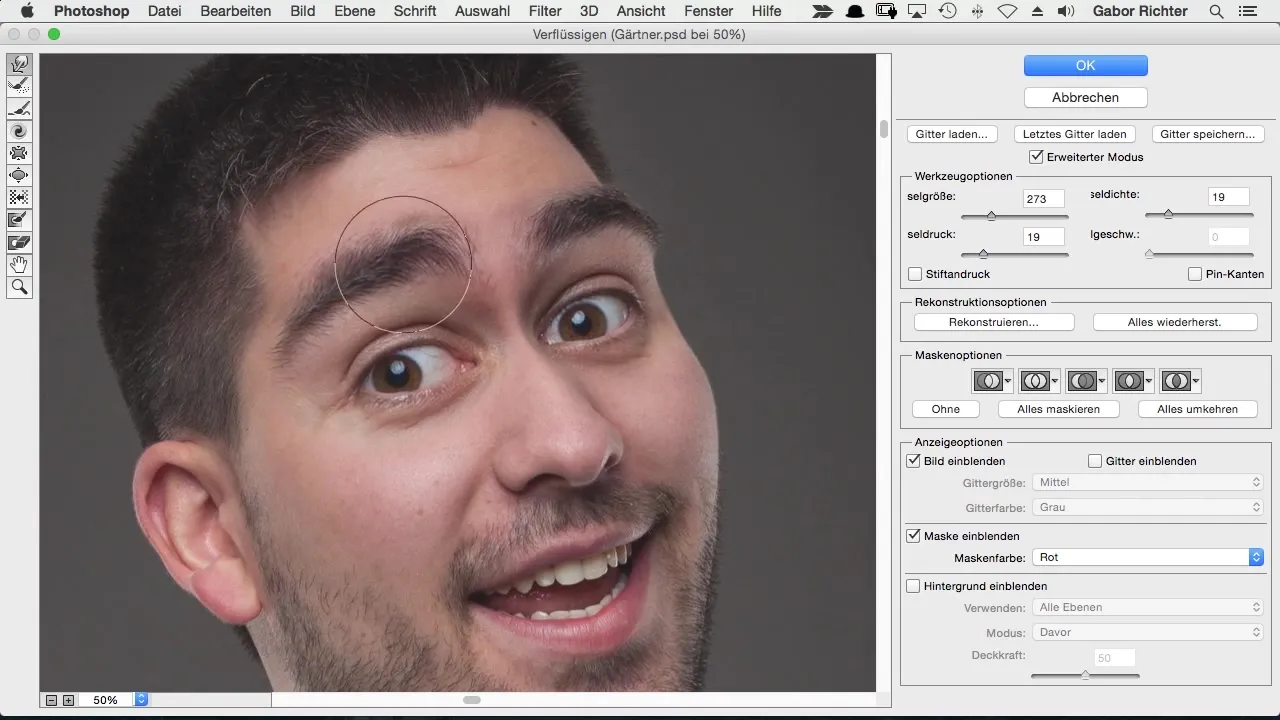Enable the Pin-Kanten checkbox
Viewport: 1280px width, 720px height.
[1195, 274]
